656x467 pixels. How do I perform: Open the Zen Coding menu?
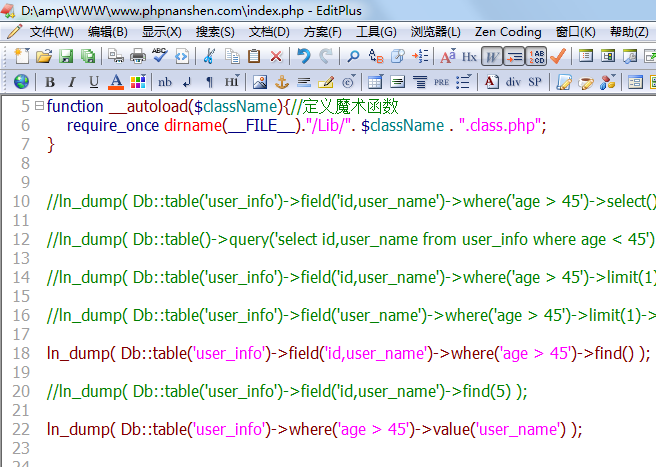coord(508,32)
